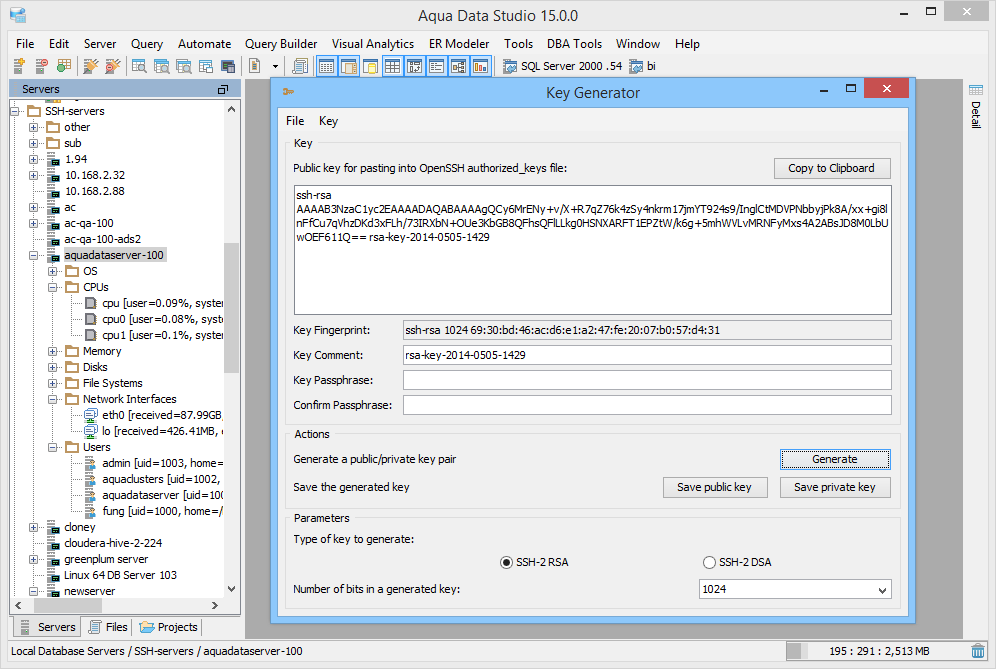This screenshot has width=996, height=669.
Task: Expand the OS folder under aquadataserver-100
Action: 52,271
